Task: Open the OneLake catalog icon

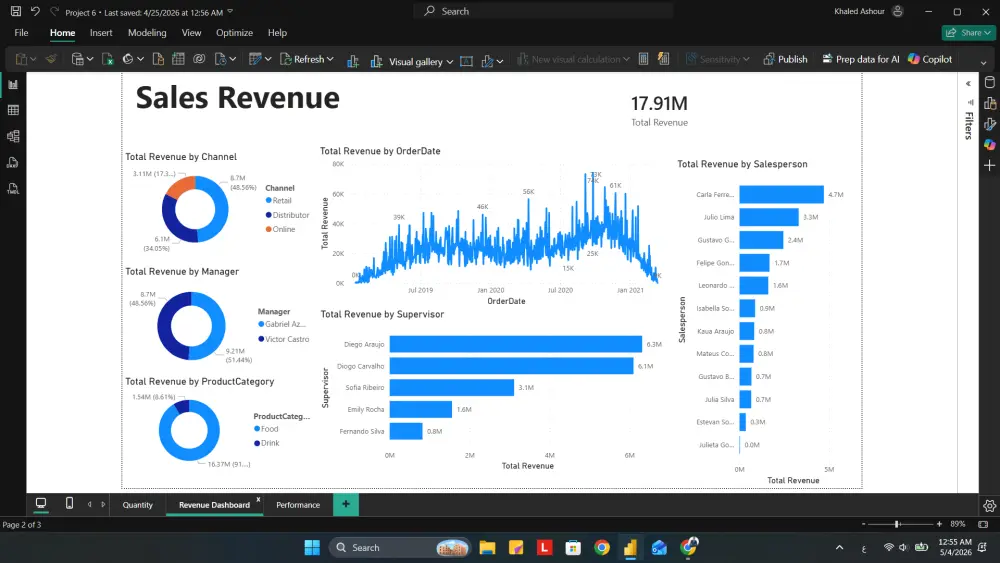Action: click(128, 59)
